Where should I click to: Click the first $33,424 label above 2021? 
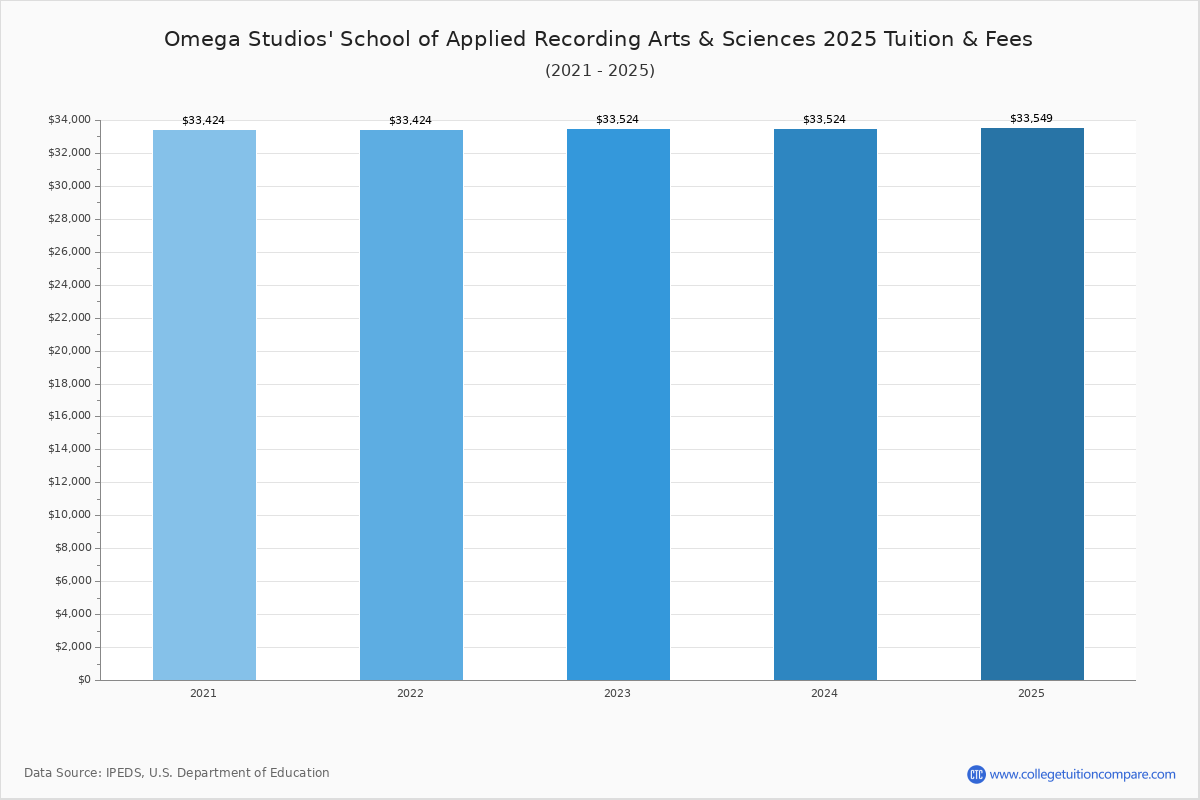pos(203,120)
